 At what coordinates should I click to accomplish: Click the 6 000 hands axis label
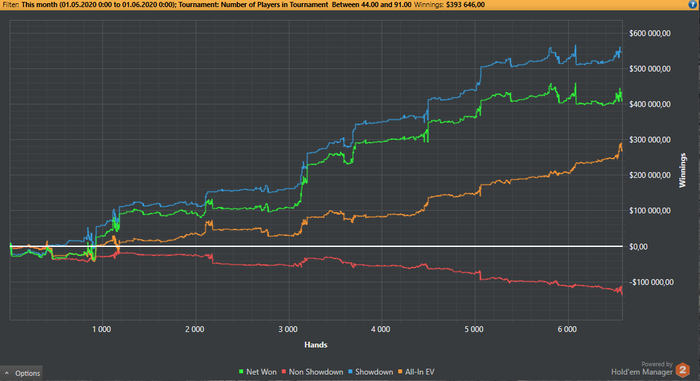(x=567, y=329)
